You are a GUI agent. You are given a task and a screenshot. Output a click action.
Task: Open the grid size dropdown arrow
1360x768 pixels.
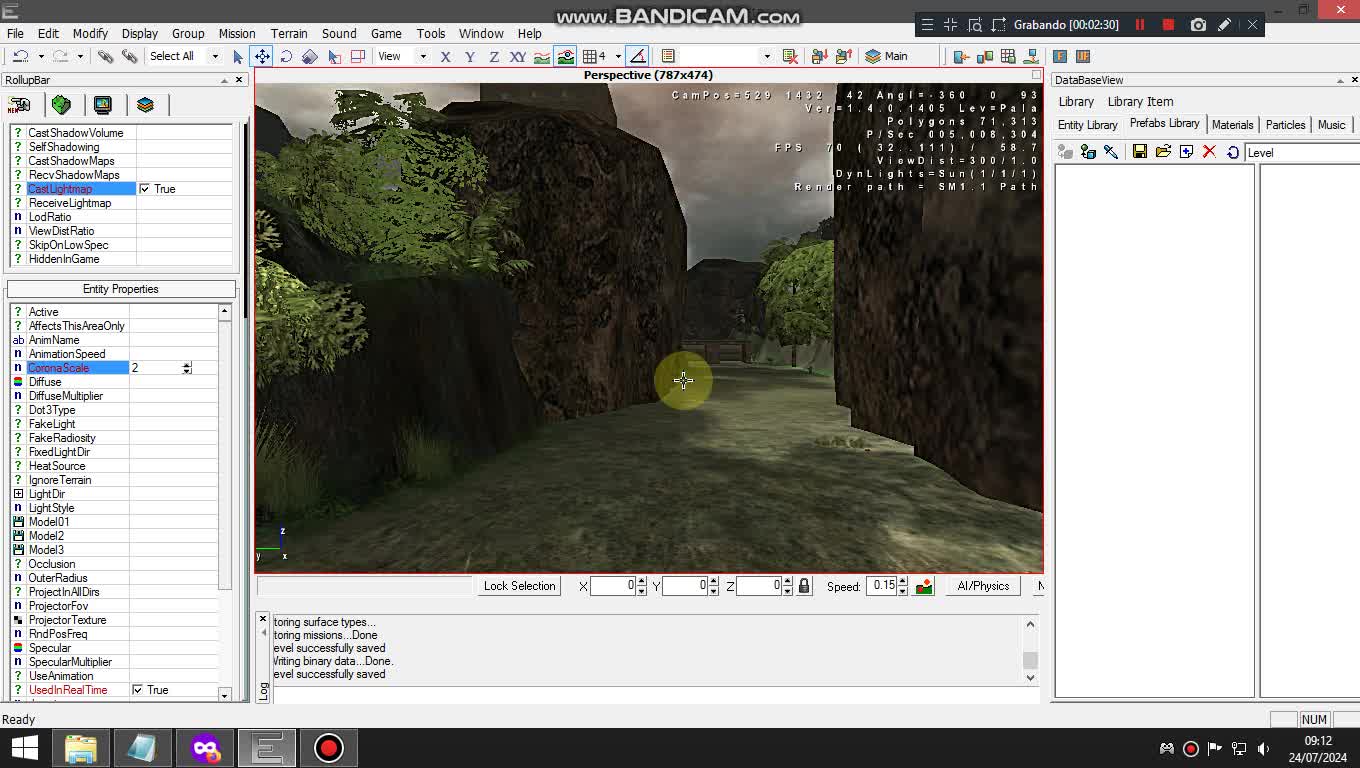(618, 56)
